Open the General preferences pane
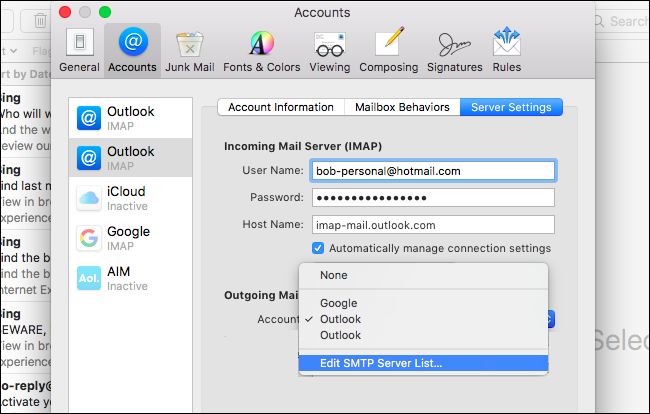This screenshot has height=414, width=650. [79, 50]
